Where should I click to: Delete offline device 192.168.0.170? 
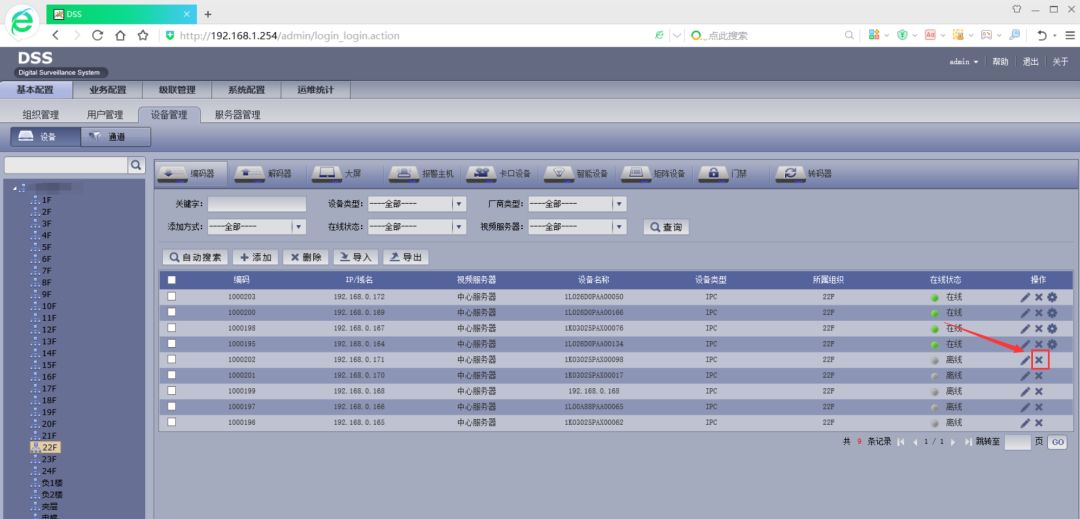click(1039, 376)
